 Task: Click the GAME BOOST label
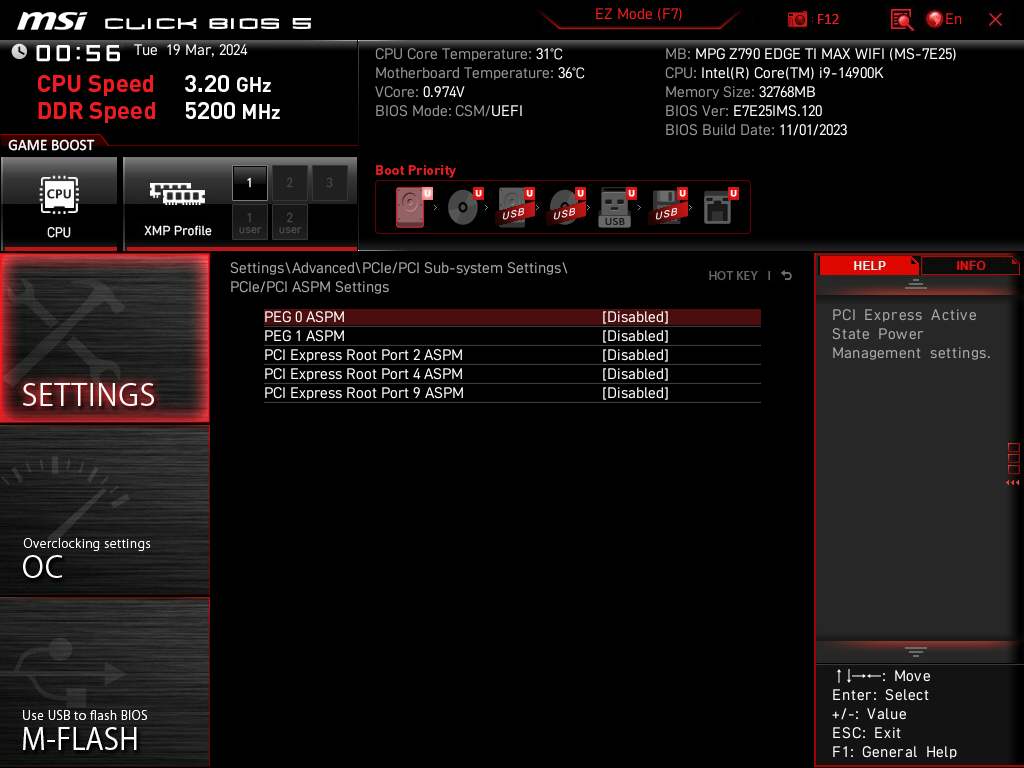[x=51, y=145]
